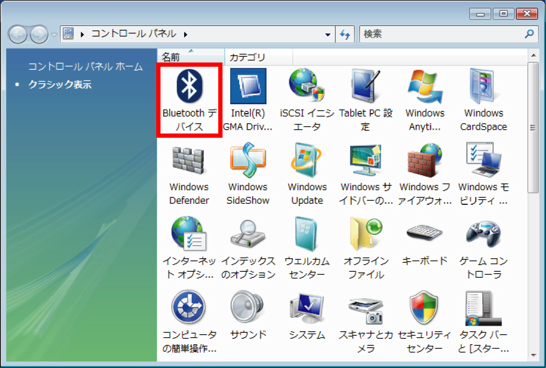Image resolution: width=546 pixels, height=368 pixels.
Task: Minimize the Control Panel window
Action: pyautogui.click(x=481, y=14)
